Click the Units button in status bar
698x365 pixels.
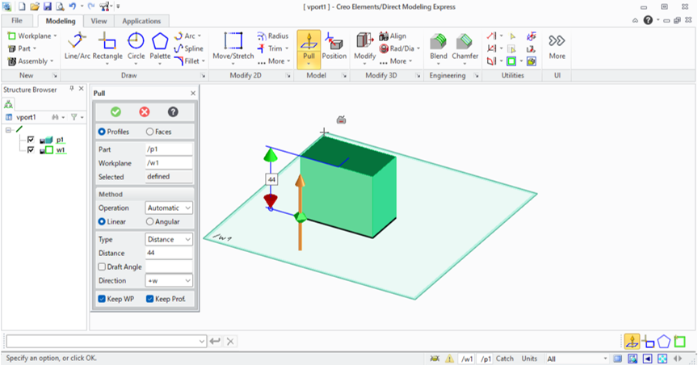click(x=529, y=358)
